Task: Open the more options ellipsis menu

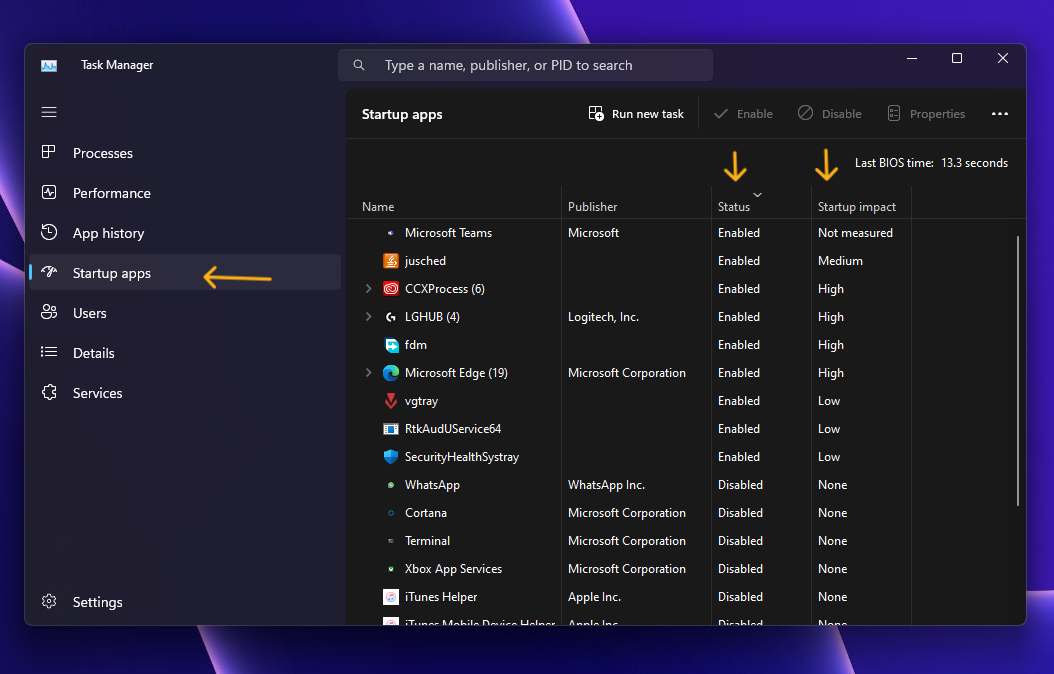Action: point(1000,114)
